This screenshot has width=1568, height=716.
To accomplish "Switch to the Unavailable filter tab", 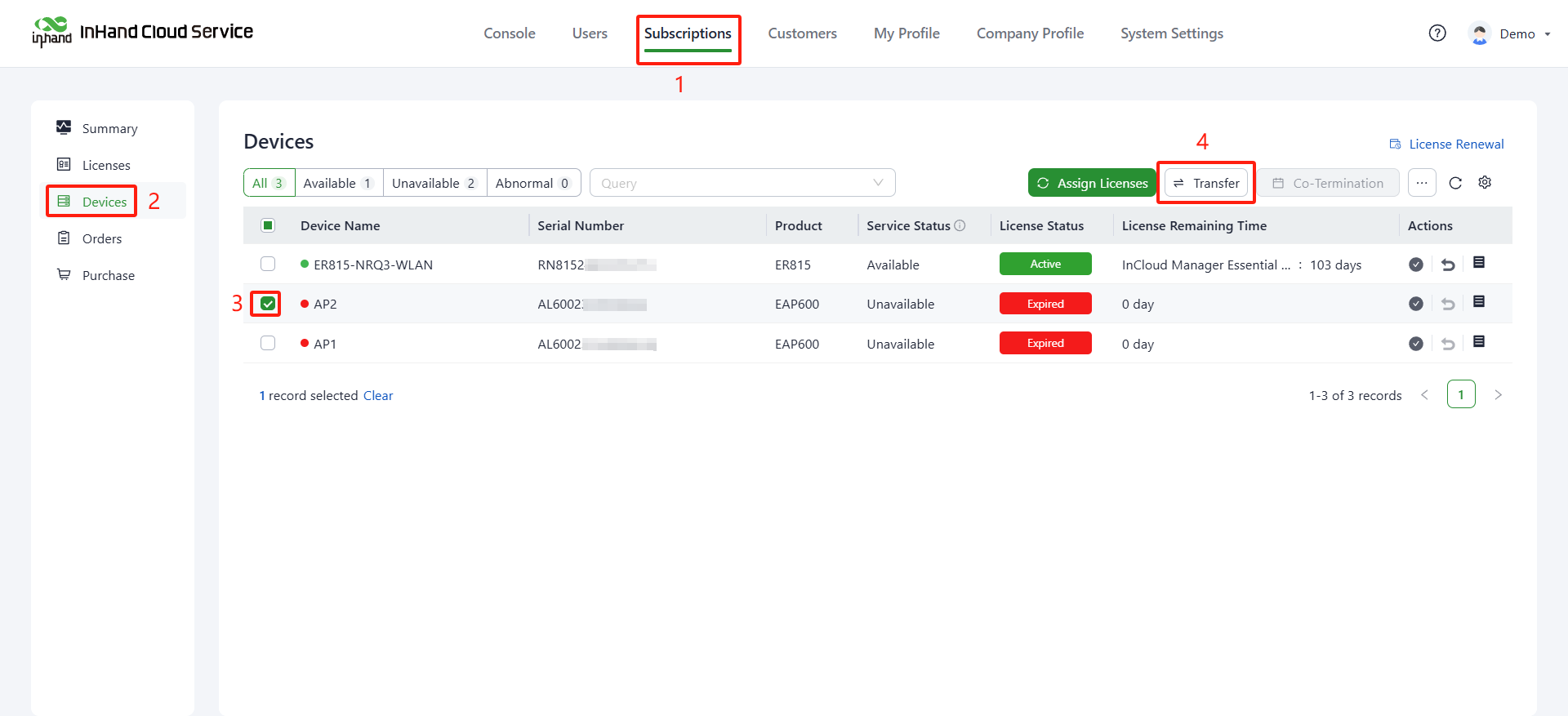I will (434, 183).
